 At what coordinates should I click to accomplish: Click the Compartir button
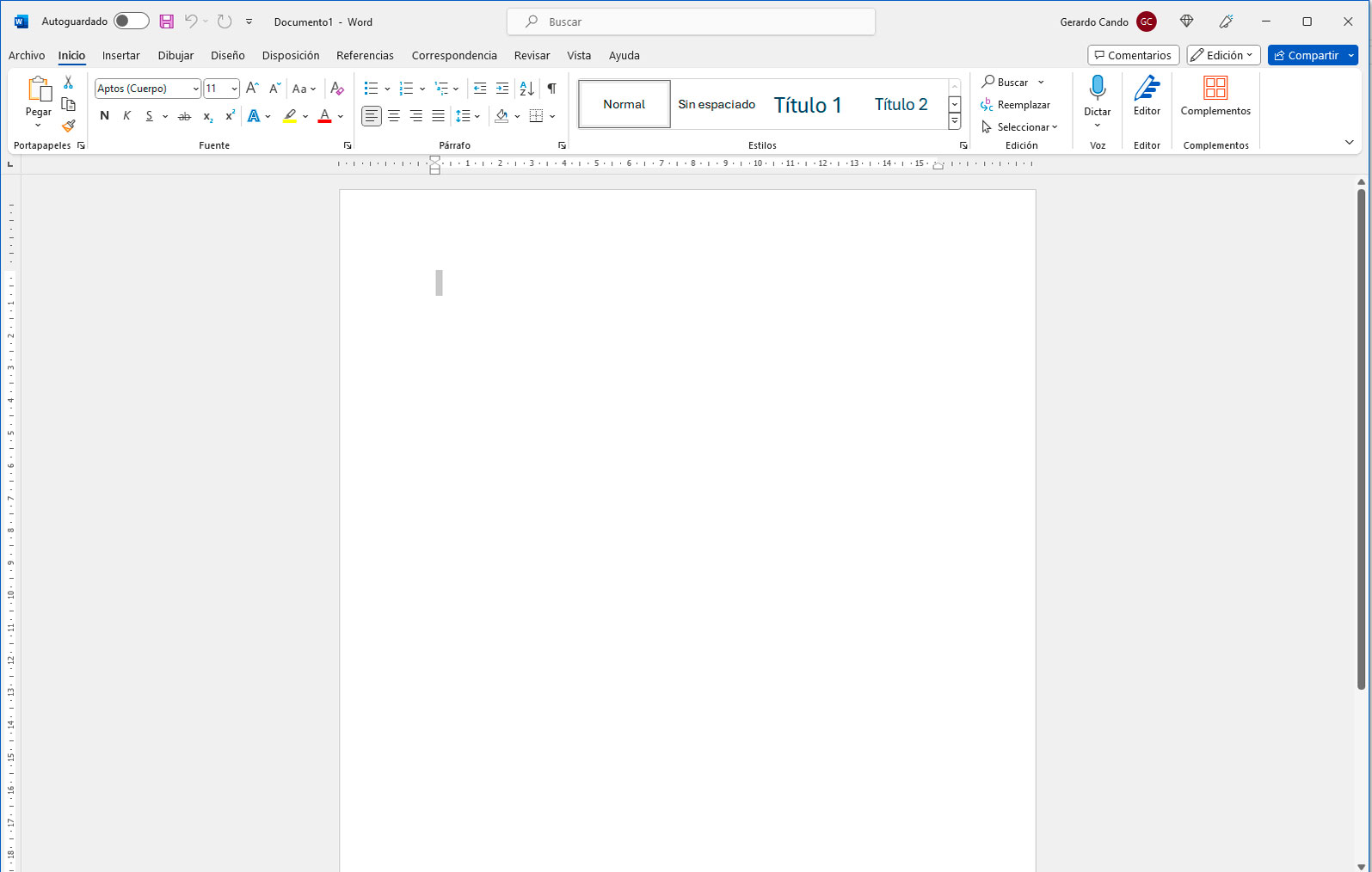pos(1305,55)
